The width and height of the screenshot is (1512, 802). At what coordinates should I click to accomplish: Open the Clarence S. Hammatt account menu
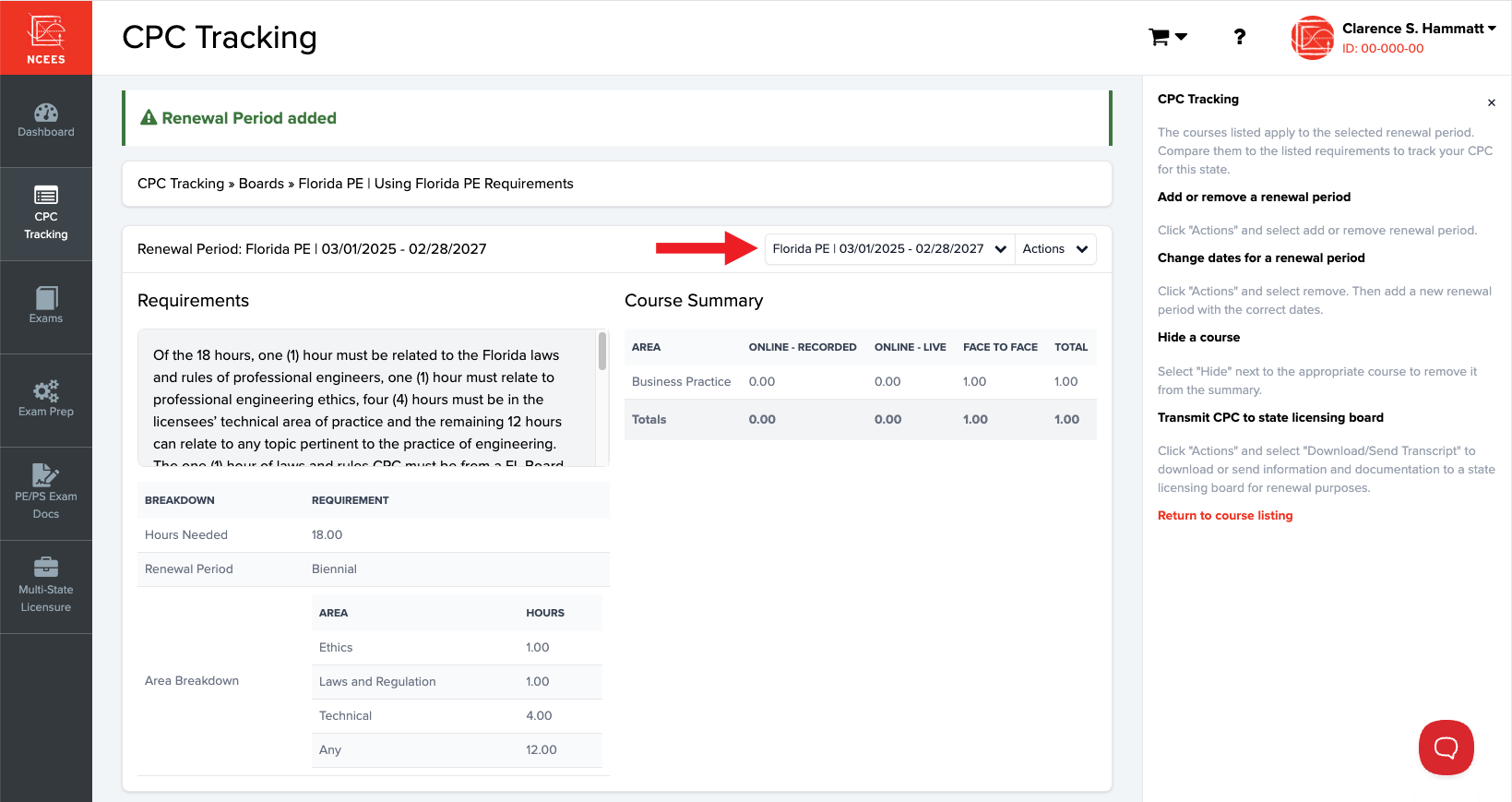coord(1419,29)
